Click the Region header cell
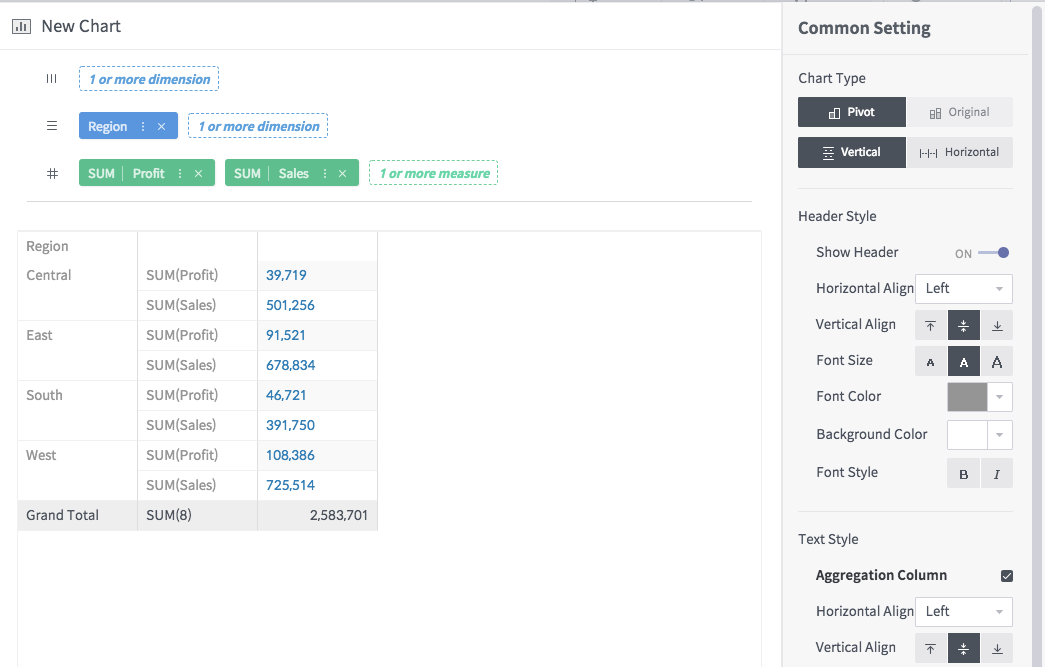This screenshot has width=1045, height=667. click(77, 246)
